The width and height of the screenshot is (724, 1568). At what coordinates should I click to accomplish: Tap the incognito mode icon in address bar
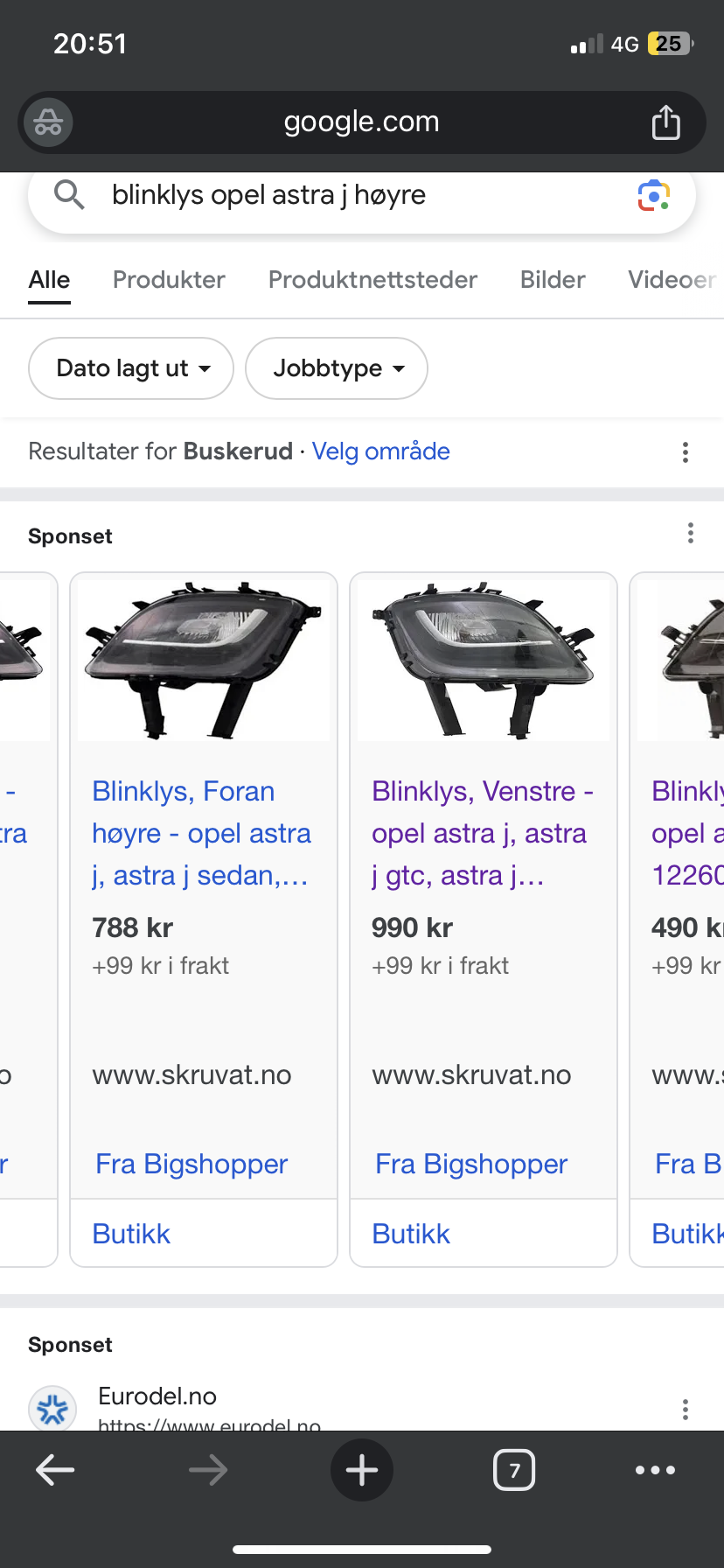(48, 122)
